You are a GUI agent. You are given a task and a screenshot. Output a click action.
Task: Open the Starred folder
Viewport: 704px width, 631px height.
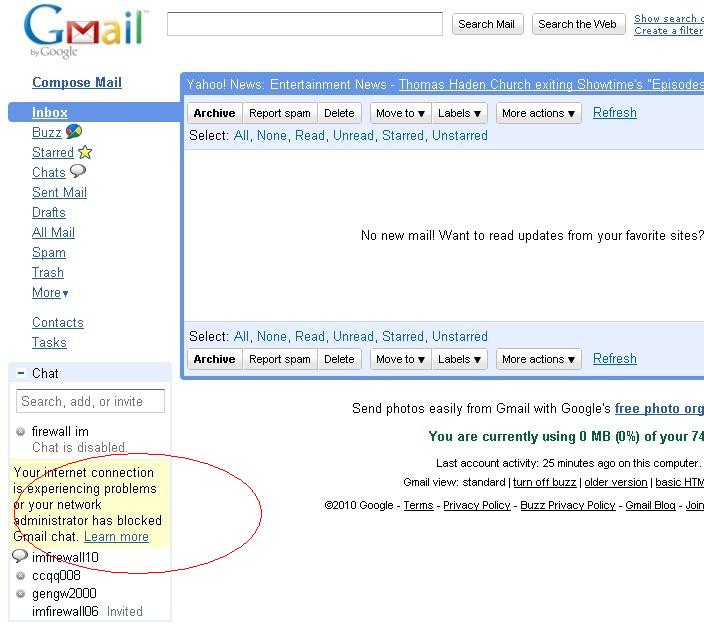[x=53, y=153]
